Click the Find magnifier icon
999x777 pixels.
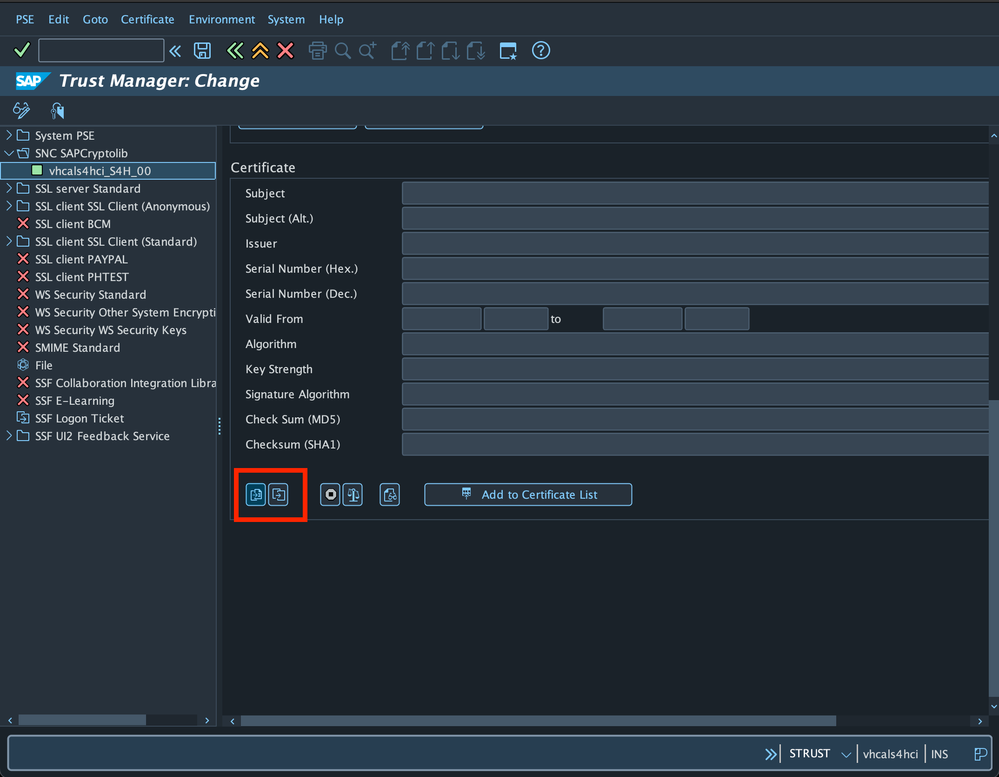coord(343,50)
